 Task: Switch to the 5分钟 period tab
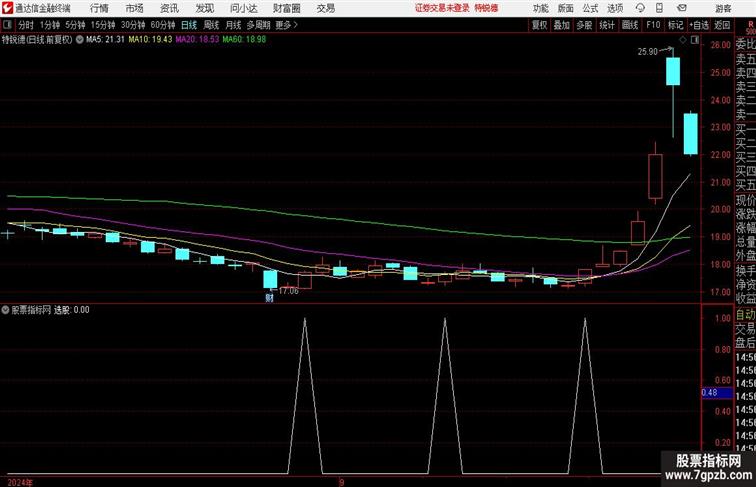[x=75, y=25]
